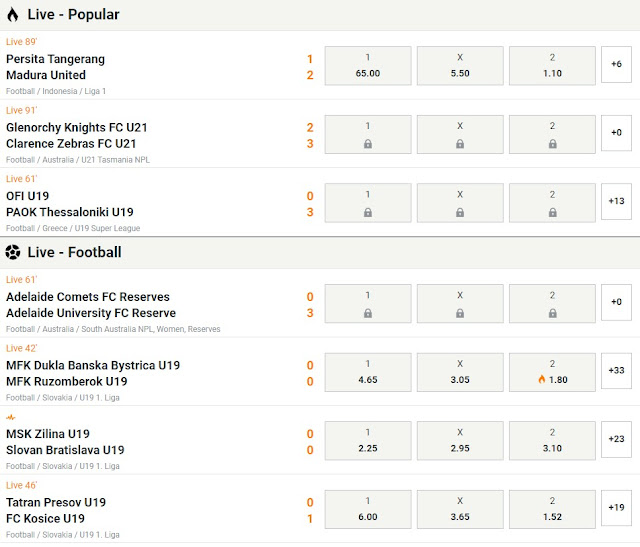
Task: Pick MFK Ruzomberok U19 win at 1.80
Action: click(x=552, y=372)
